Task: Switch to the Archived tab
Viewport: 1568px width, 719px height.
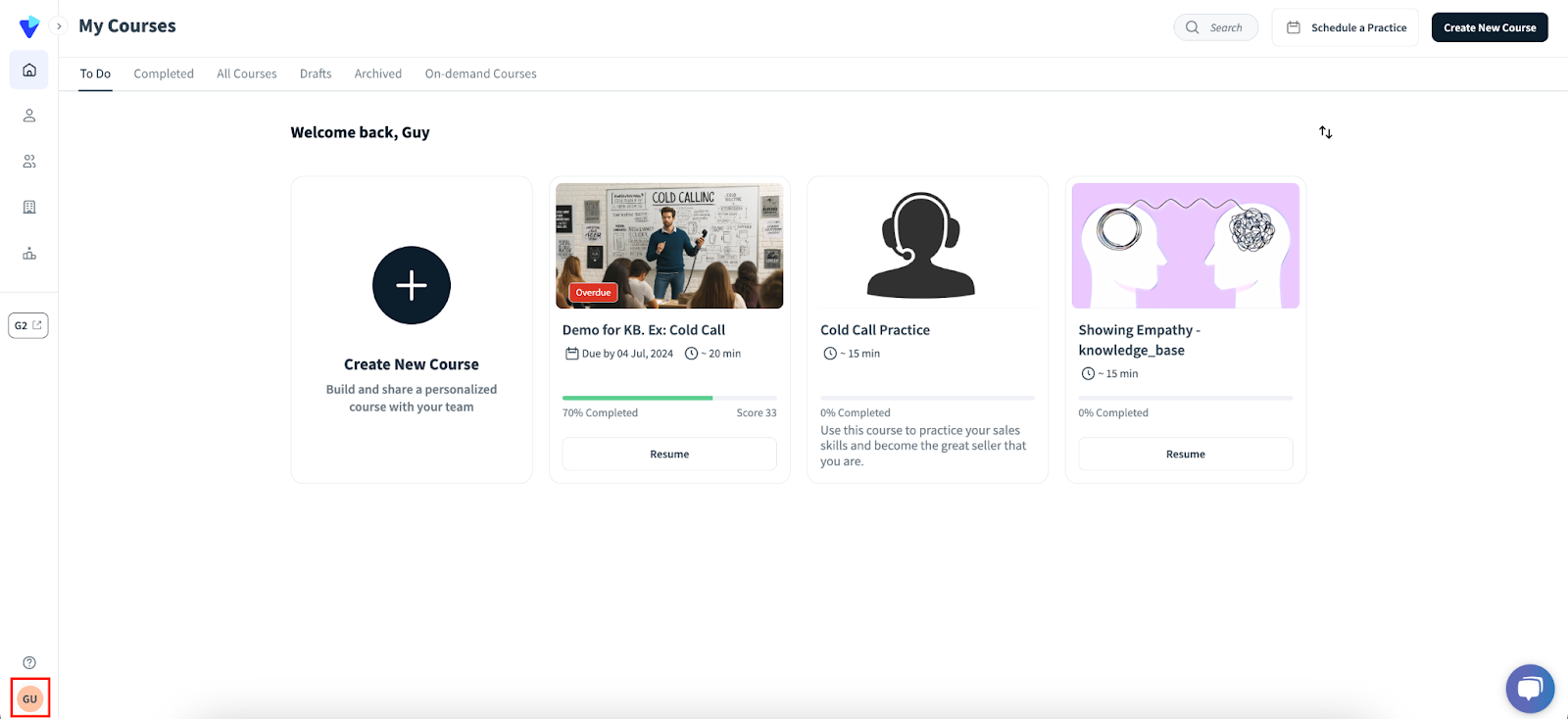Action: 378,73
